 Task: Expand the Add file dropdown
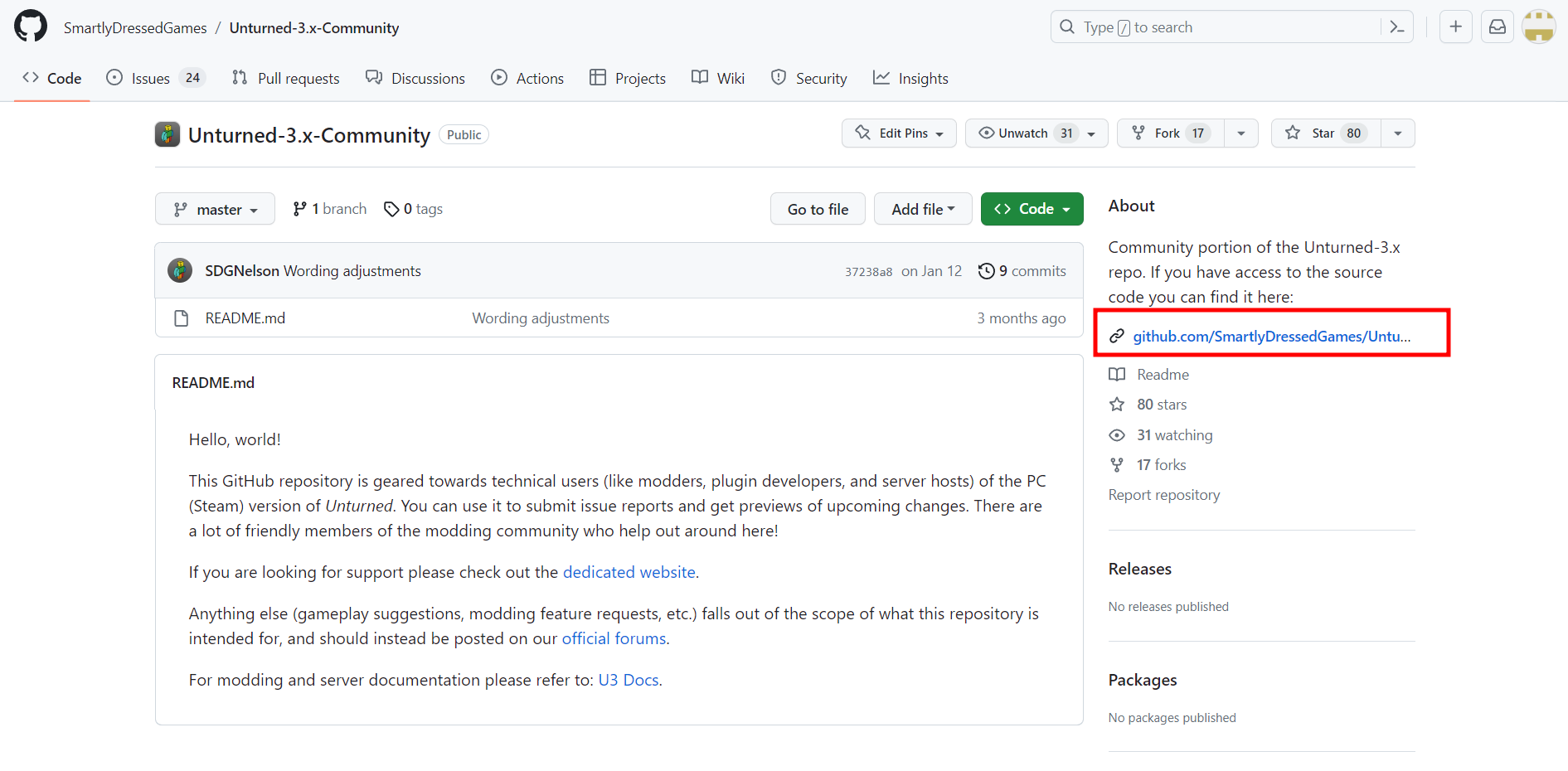[x=923, y=208]
